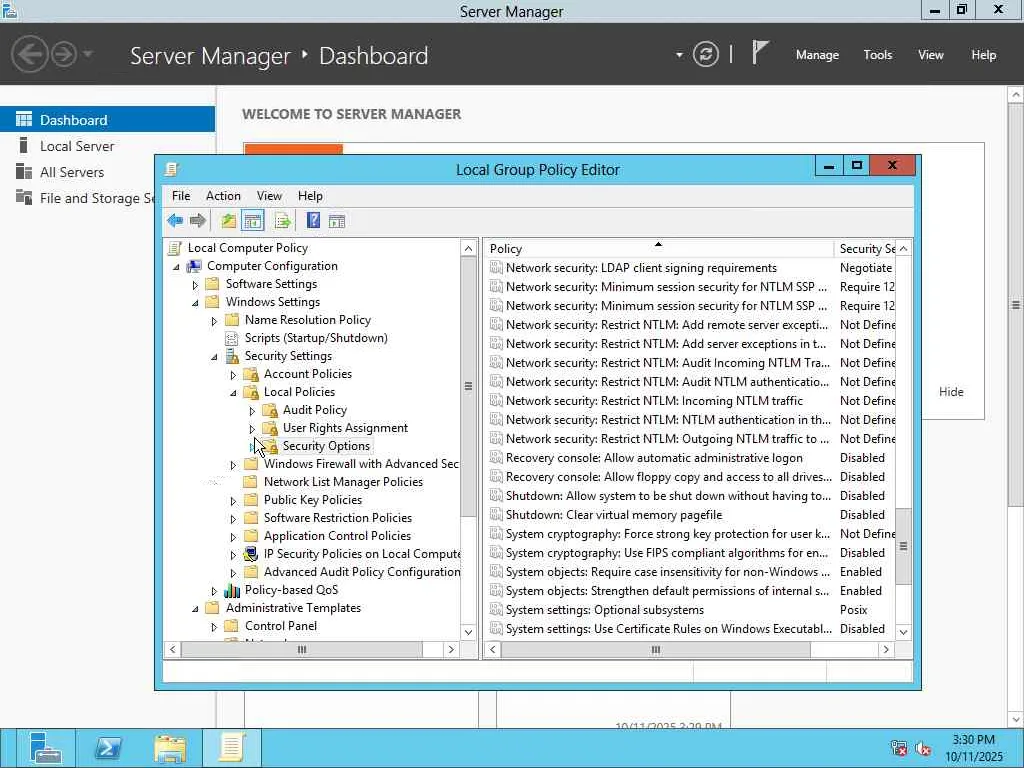Click the tree pane horizontal scrollbar thumb
This screenshot has width=1024, height=768.
[302, 650]
